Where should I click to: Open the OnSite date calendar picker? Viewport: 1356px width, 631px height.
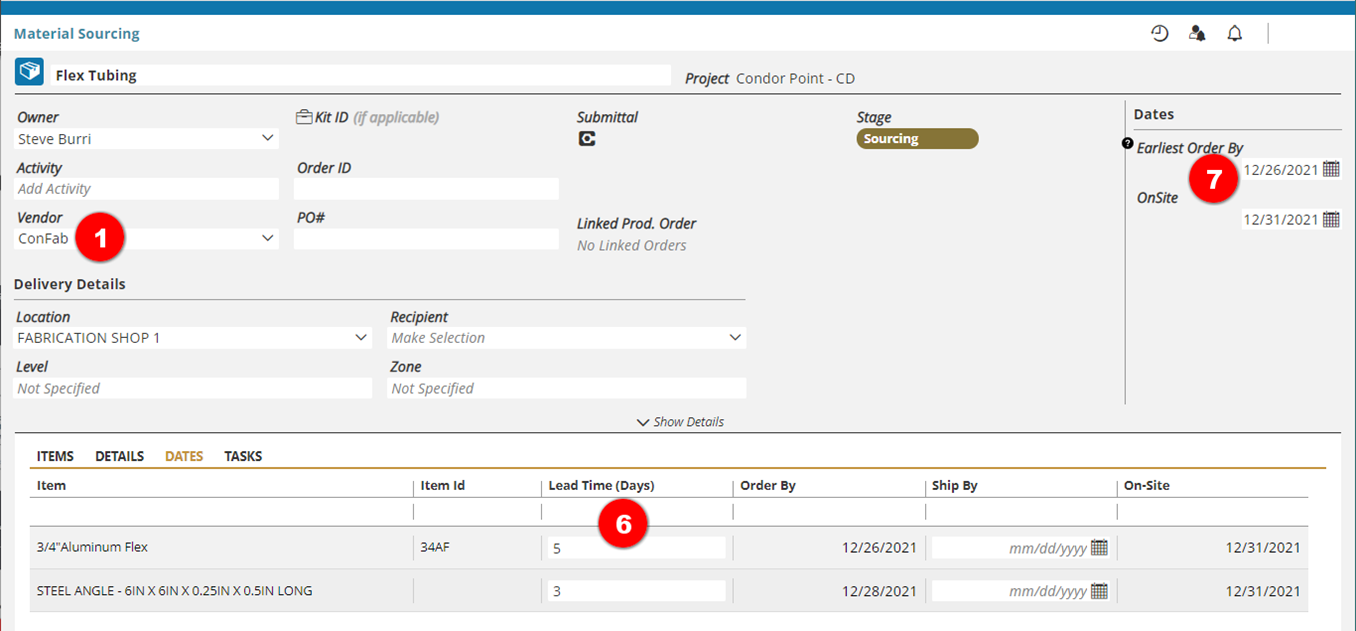pos(1331,219)
